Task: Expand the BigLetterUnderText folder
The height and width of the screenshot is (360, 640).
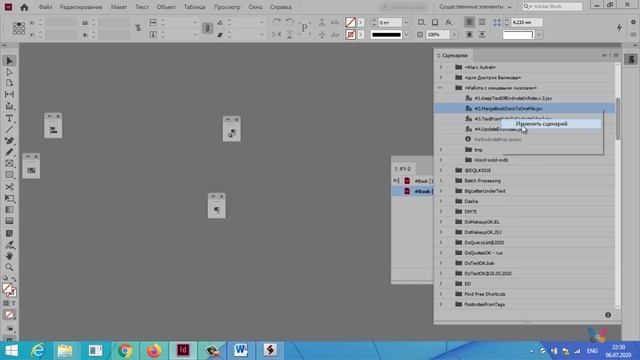Action: (441, 191)
